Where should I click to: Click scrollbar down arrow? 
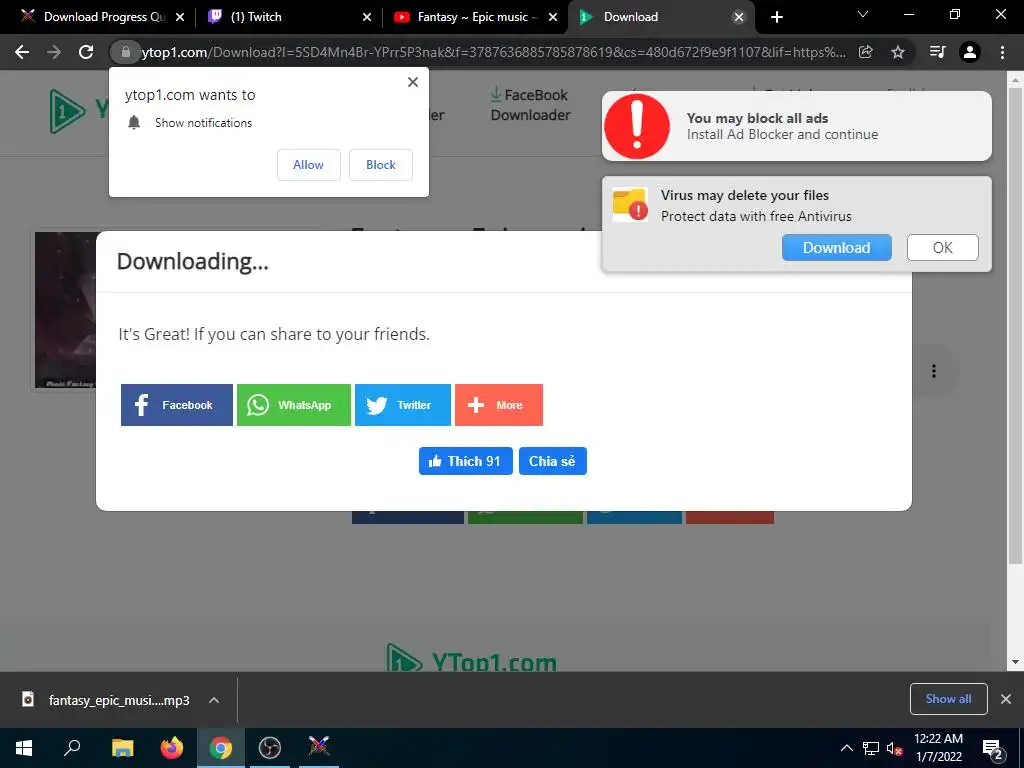[x=1016, y=662]
